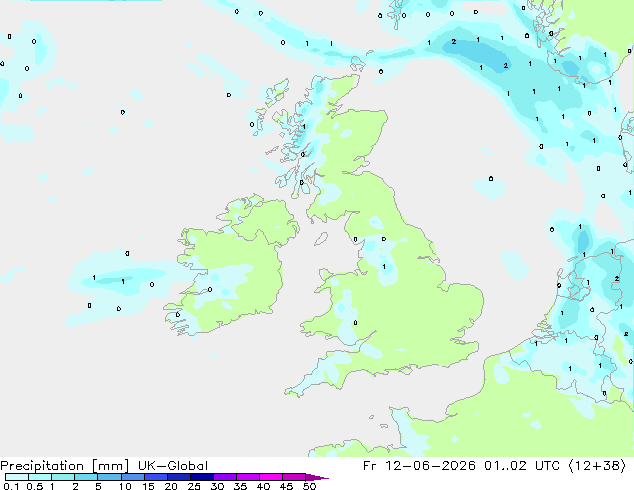
Task: Click the 'UK-Global' model label
Action: click(x=173, y=466)
